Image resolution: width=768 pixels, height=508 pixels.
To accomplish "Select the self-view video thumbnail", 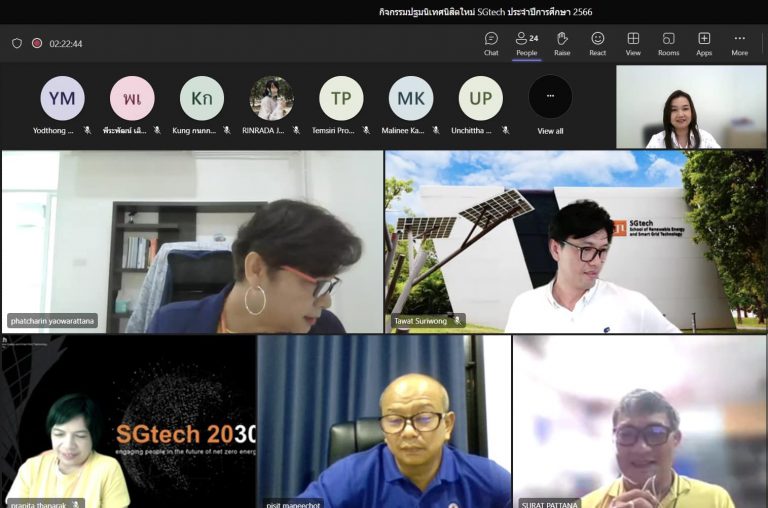I will point(691,107).
